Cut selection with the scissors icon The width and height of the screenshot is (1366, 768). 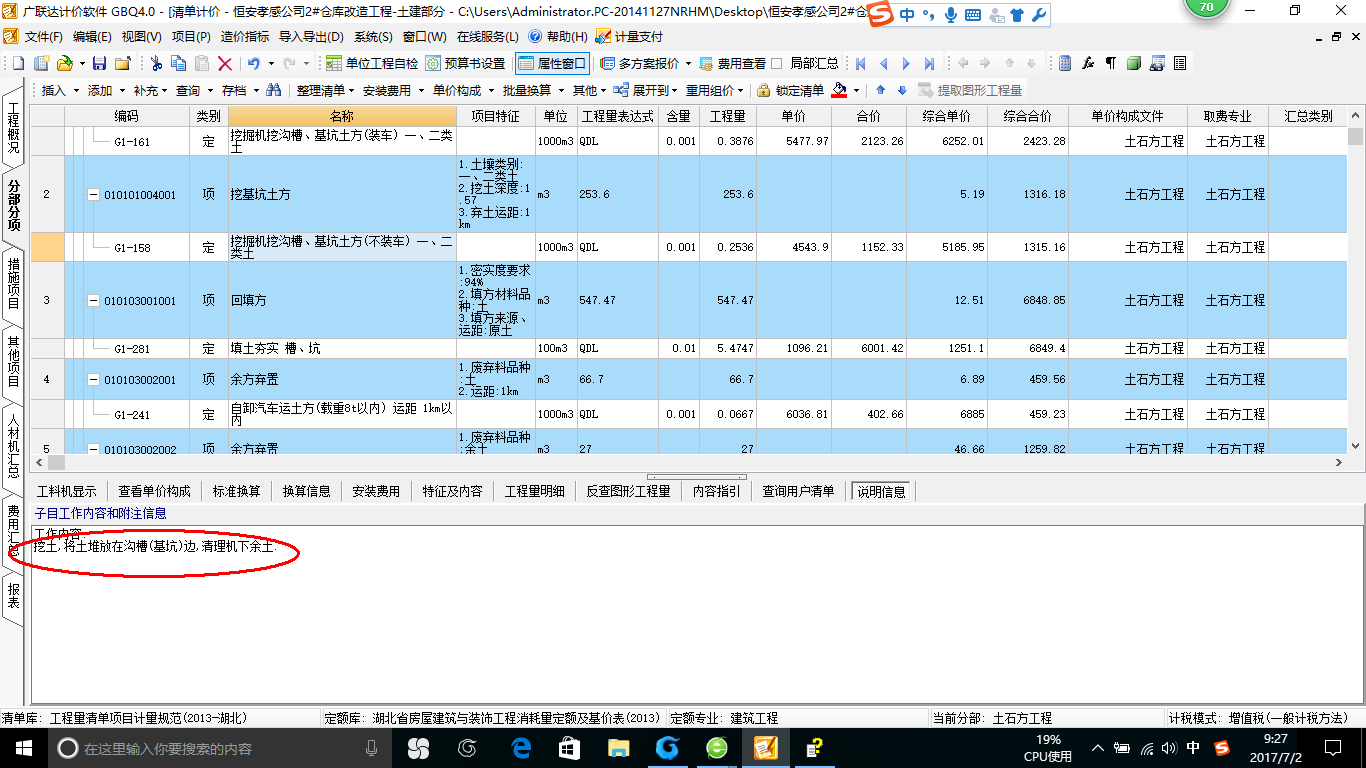tap(156, 63)
